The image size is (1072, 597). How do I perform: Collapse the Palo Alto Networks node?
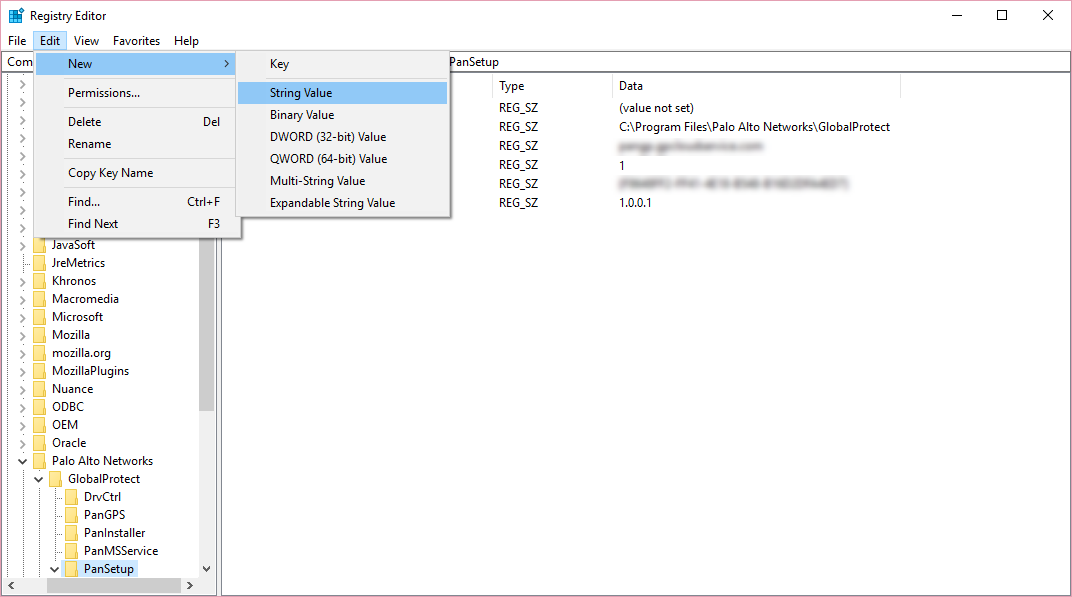[23, 462]
